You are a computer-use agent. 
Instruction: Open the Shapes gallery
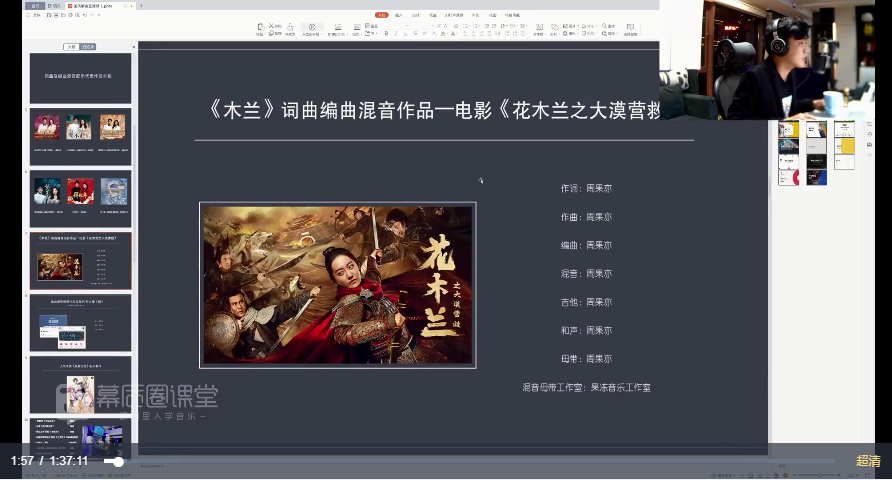(x=554, y=28)
